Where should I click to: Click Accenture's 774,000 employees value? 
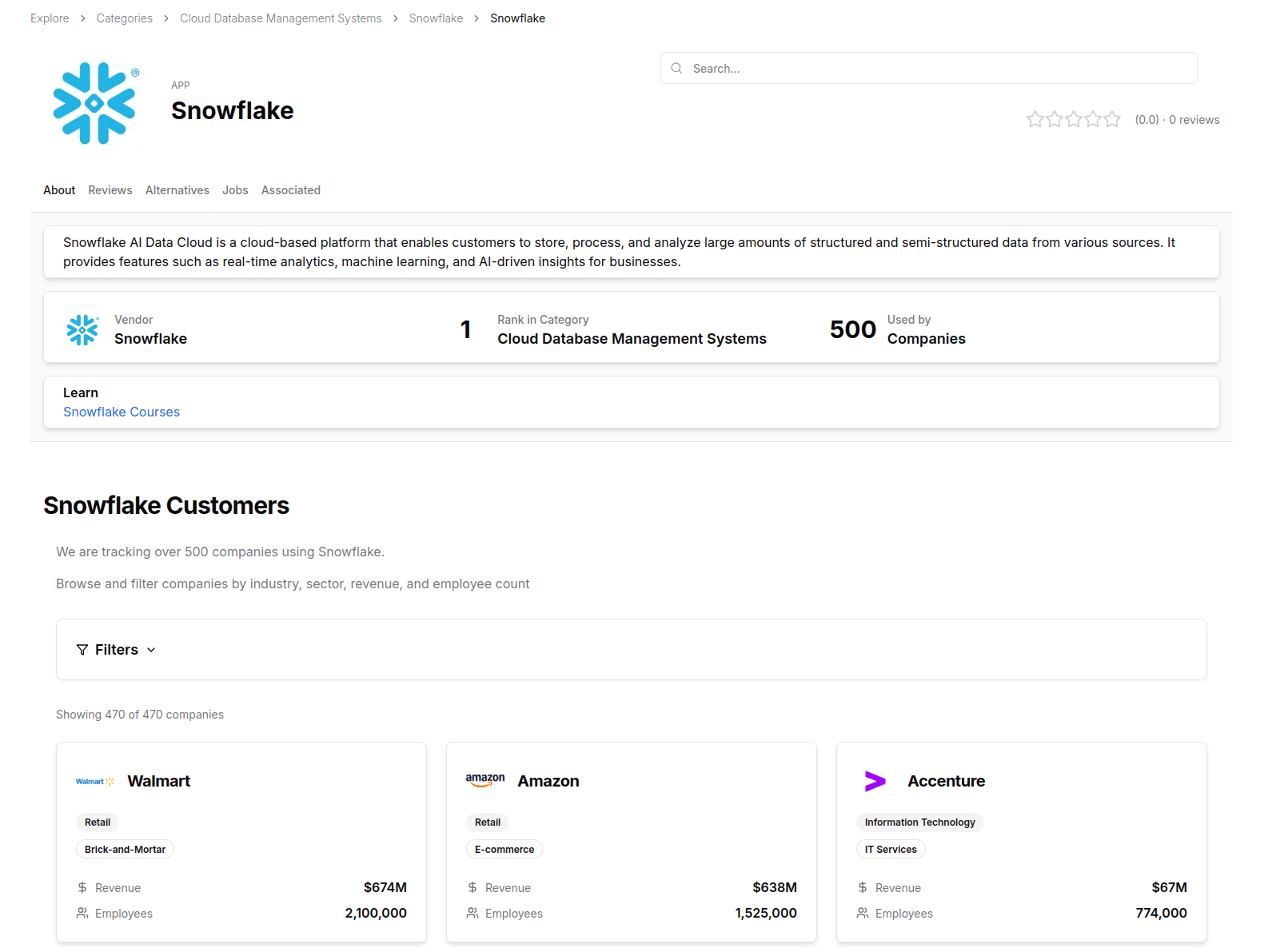point(1162,913)
